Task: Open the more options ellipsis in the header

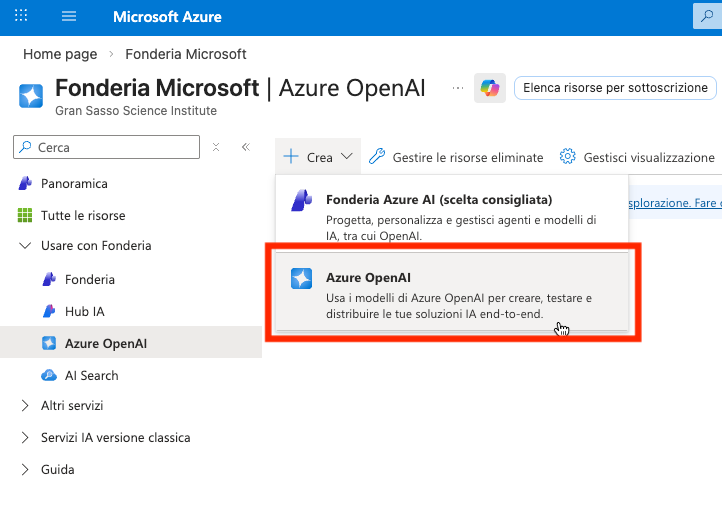Action: click(x=458, y=88)
